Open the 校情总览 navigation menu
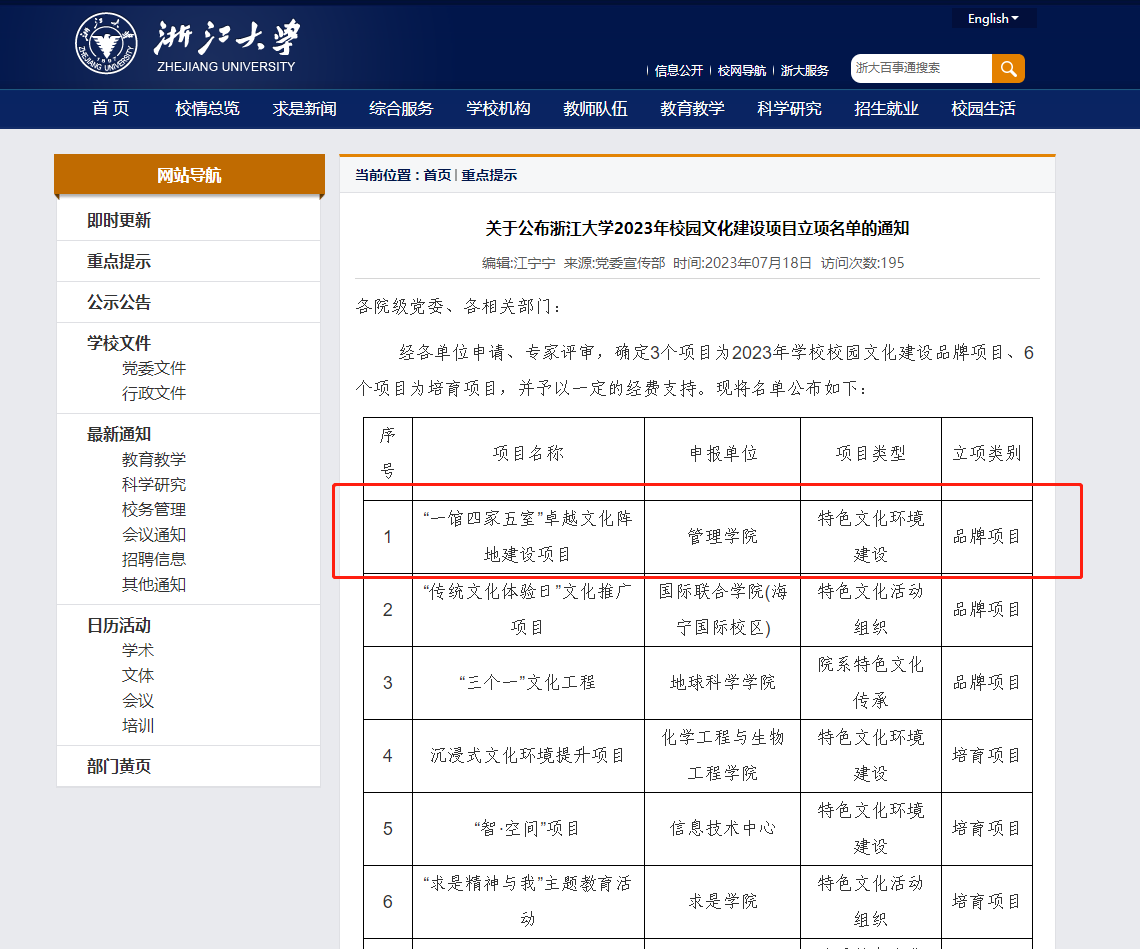 207,109
